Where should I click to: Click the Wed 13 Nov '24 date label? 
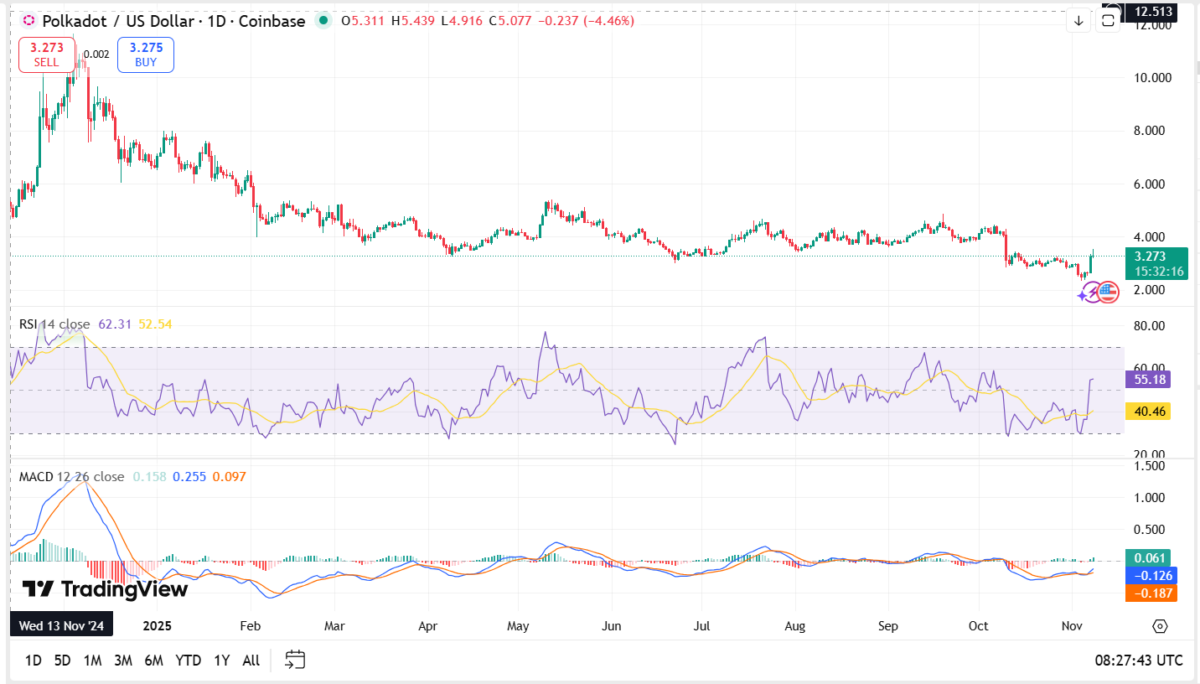tap(61, 624)
